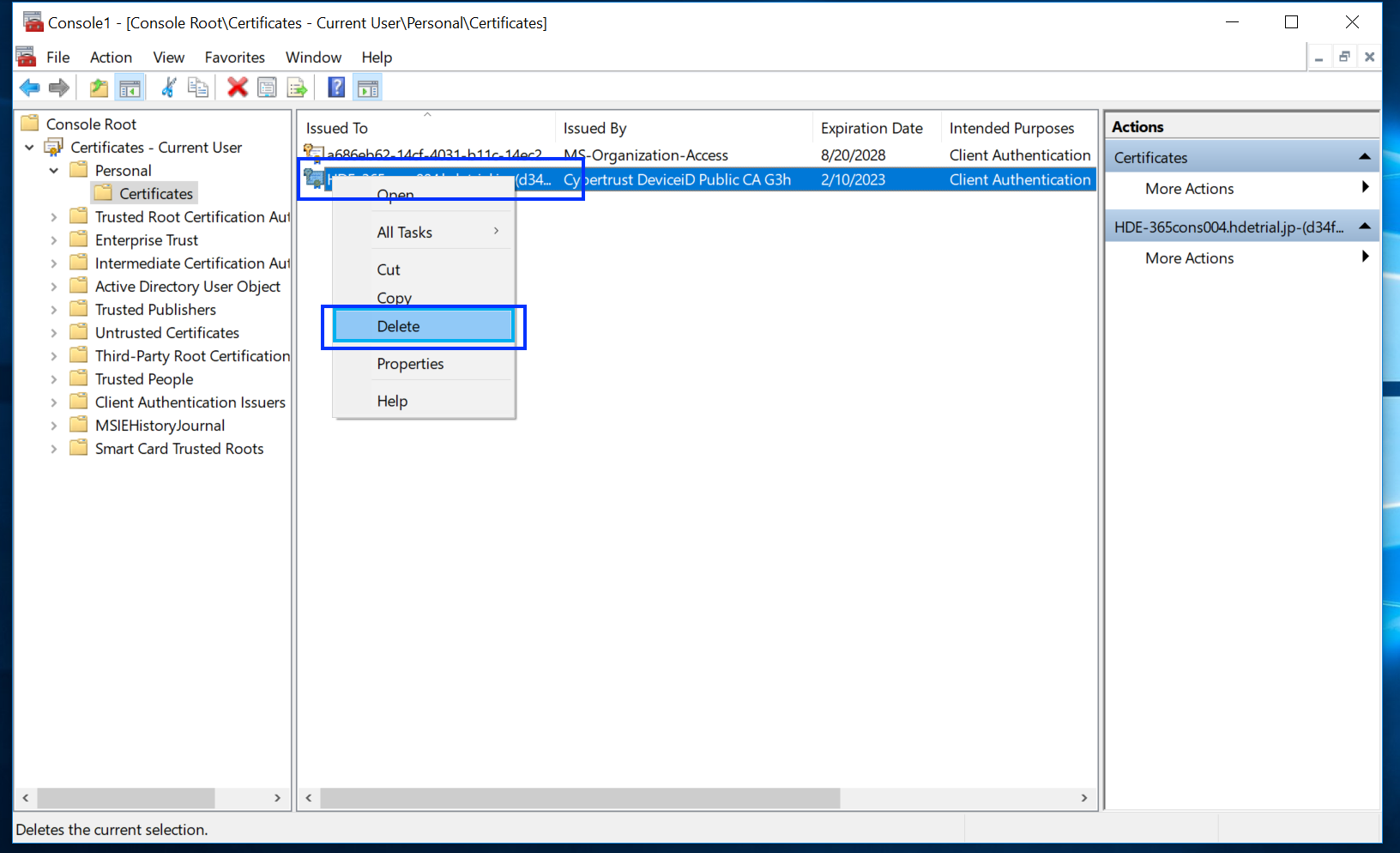This screenshot has width=1400, height=853.
Task: Click the Back arrow toolbar icon
Action: 30,88
